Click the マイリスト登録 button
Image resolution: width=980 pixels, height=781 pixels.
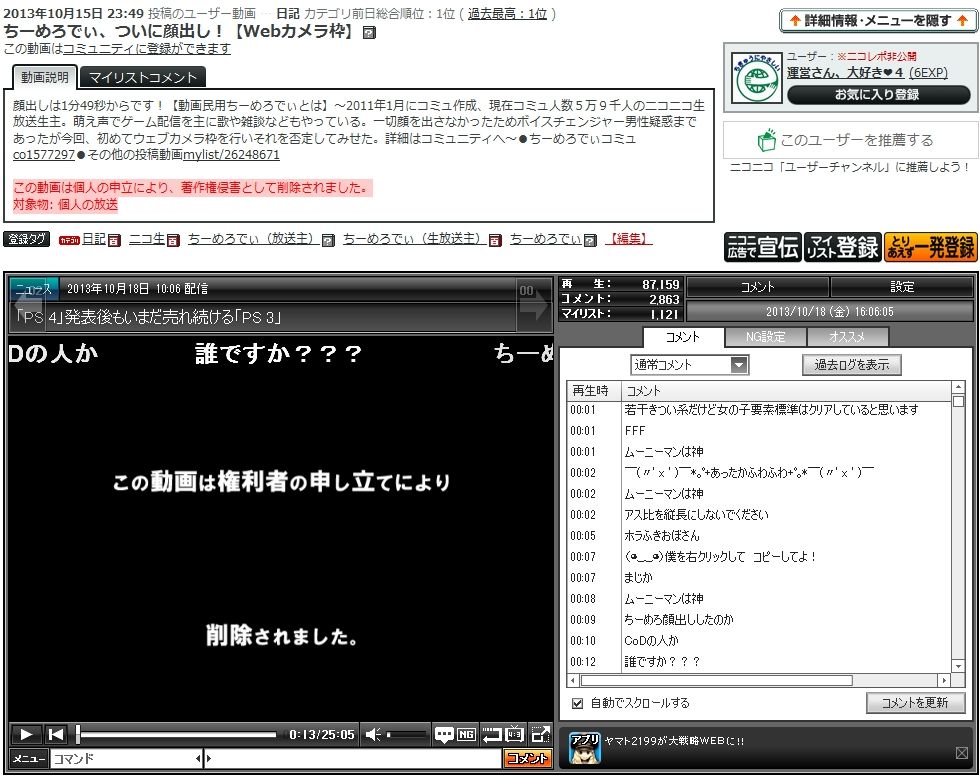click(x=842, y=247)
